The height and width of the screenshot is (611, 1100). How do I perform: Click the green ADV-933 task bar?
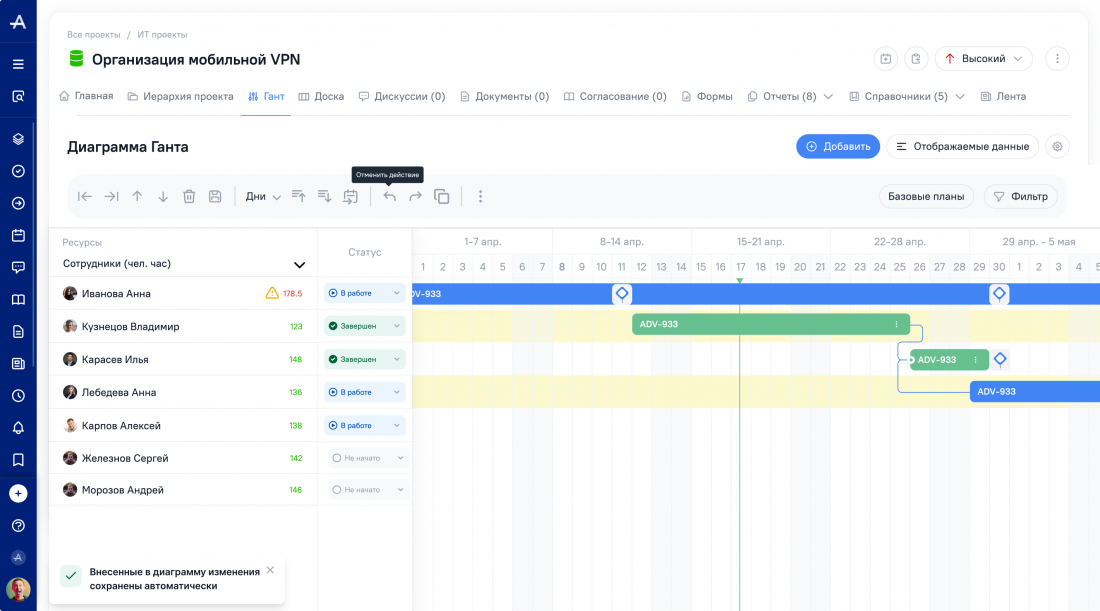tap(760, 324)
